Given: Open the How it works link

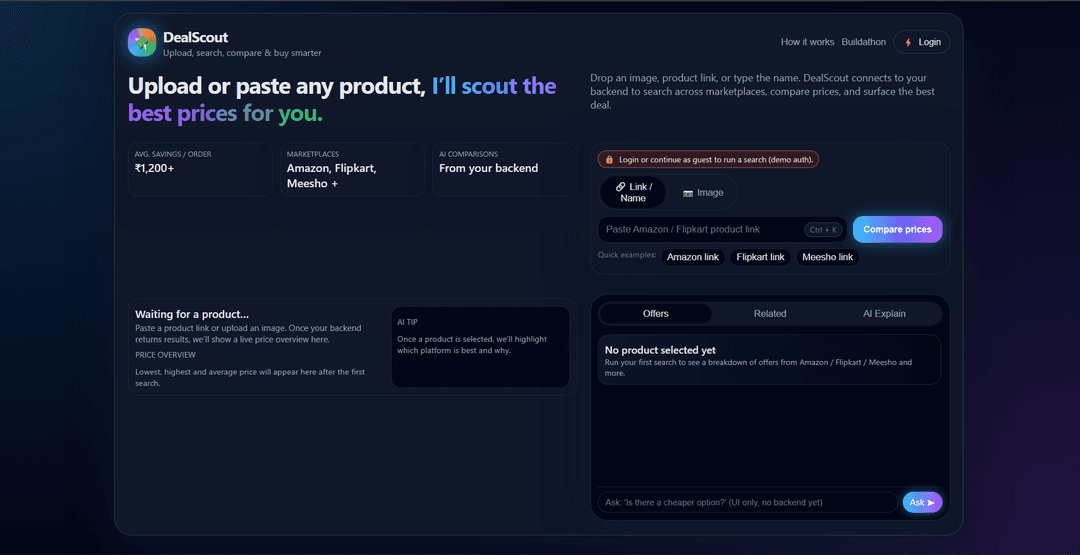Looking at the screenshot, I should [x=807, y=42].
